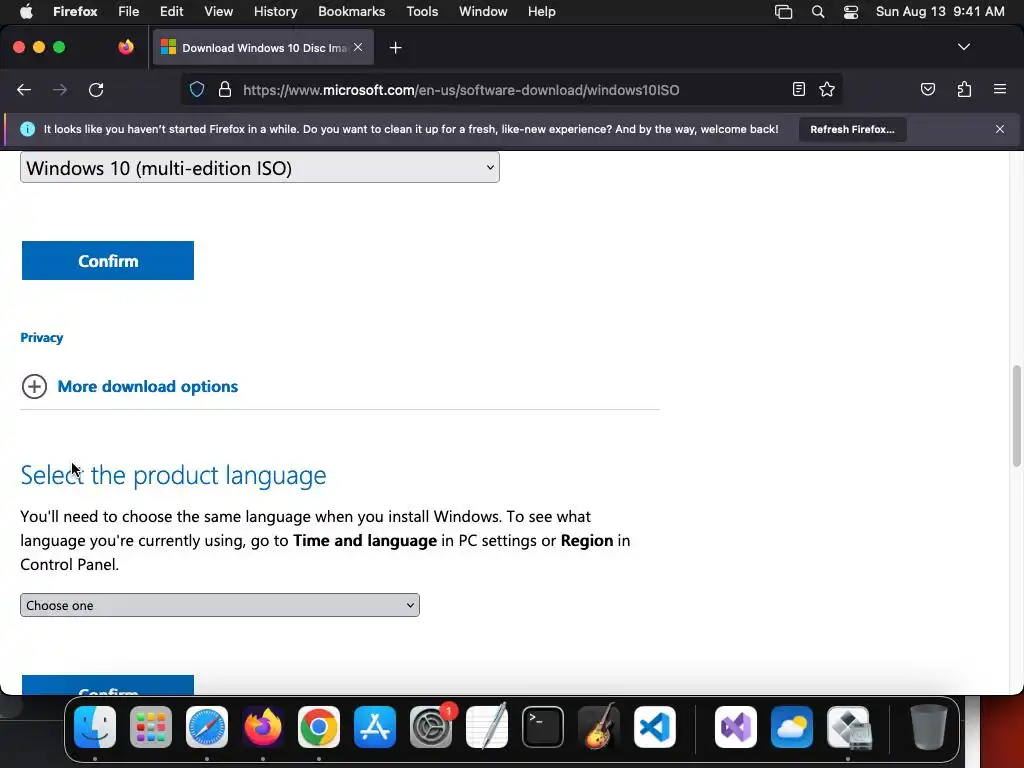Show date and time notification panel
The width and height of the screenshot is (1024, 768).
[x=940, y=11]
